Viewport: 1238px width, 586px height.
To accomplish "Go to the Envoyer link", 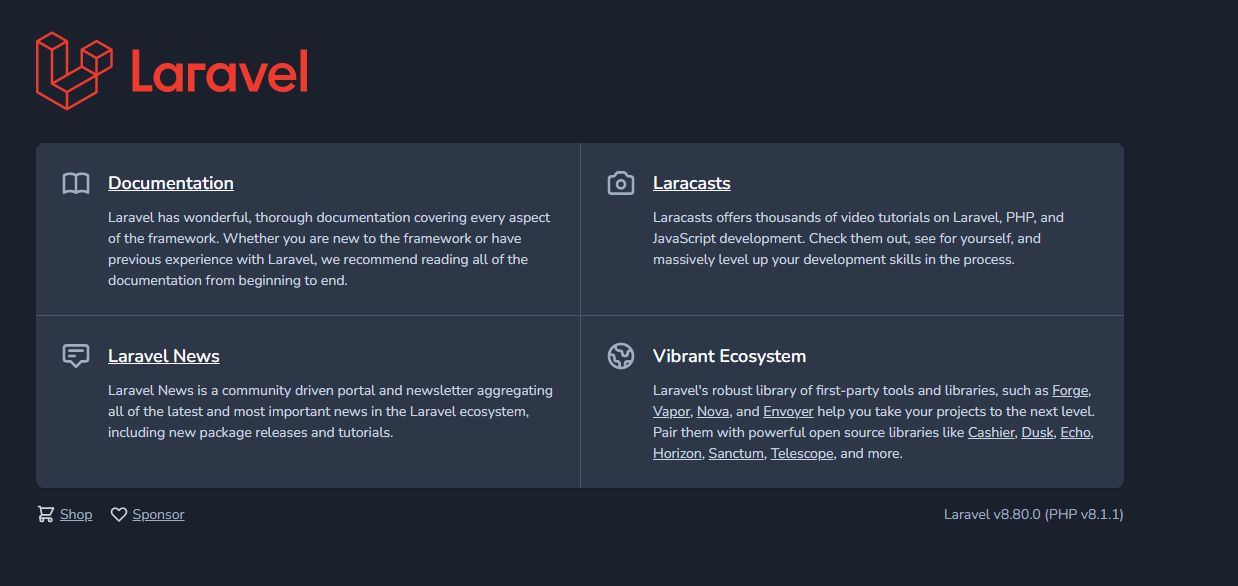I will pos(788,411).
